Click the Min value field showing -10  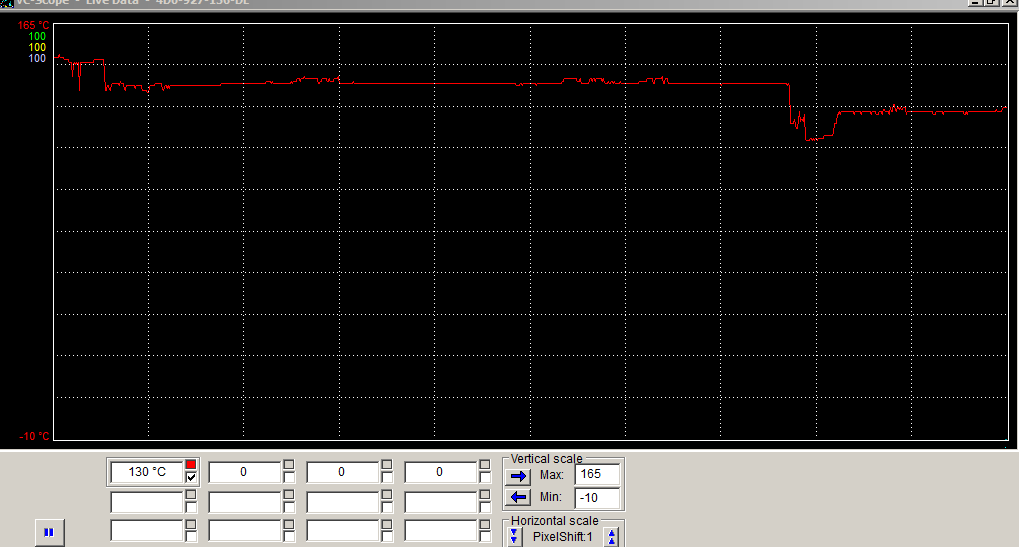coord(596,497)
